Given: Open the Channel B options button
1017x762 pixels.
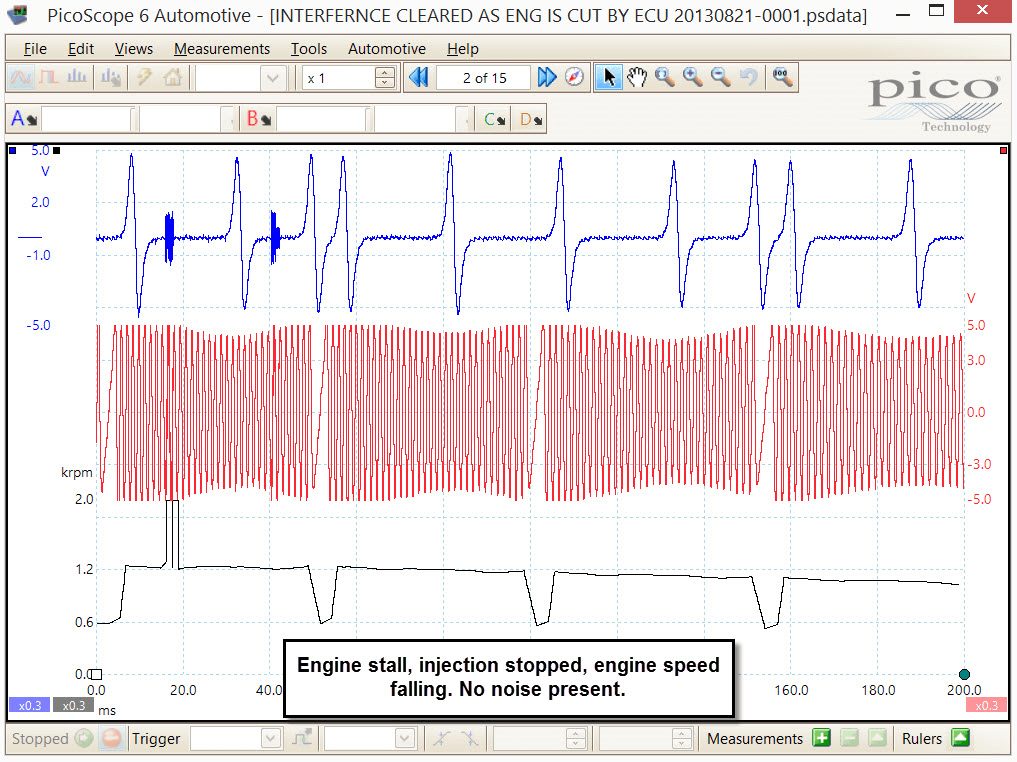Looking at the screenshot, I should pos(258,119).
